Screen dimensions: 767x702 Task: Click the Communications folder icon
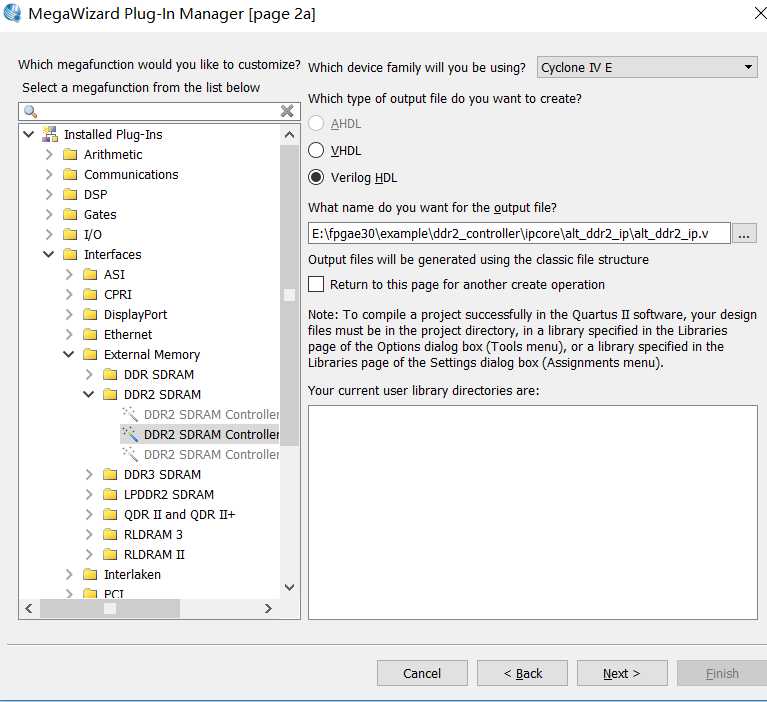pyautogui.click(x=70, y=175)
